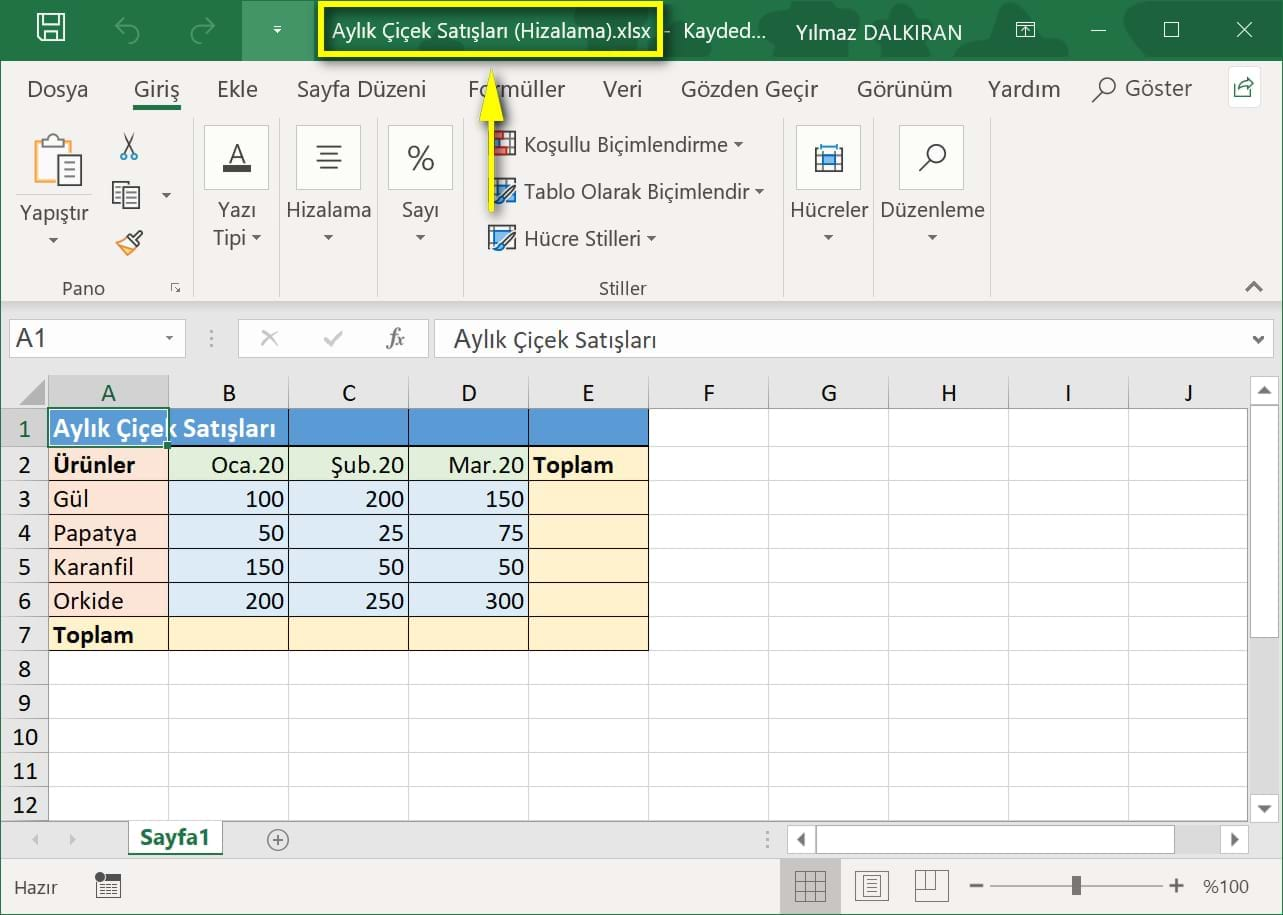
Task: Switch to the Görünüm tab
Action: pyautogui.click(x=904, y=89)
